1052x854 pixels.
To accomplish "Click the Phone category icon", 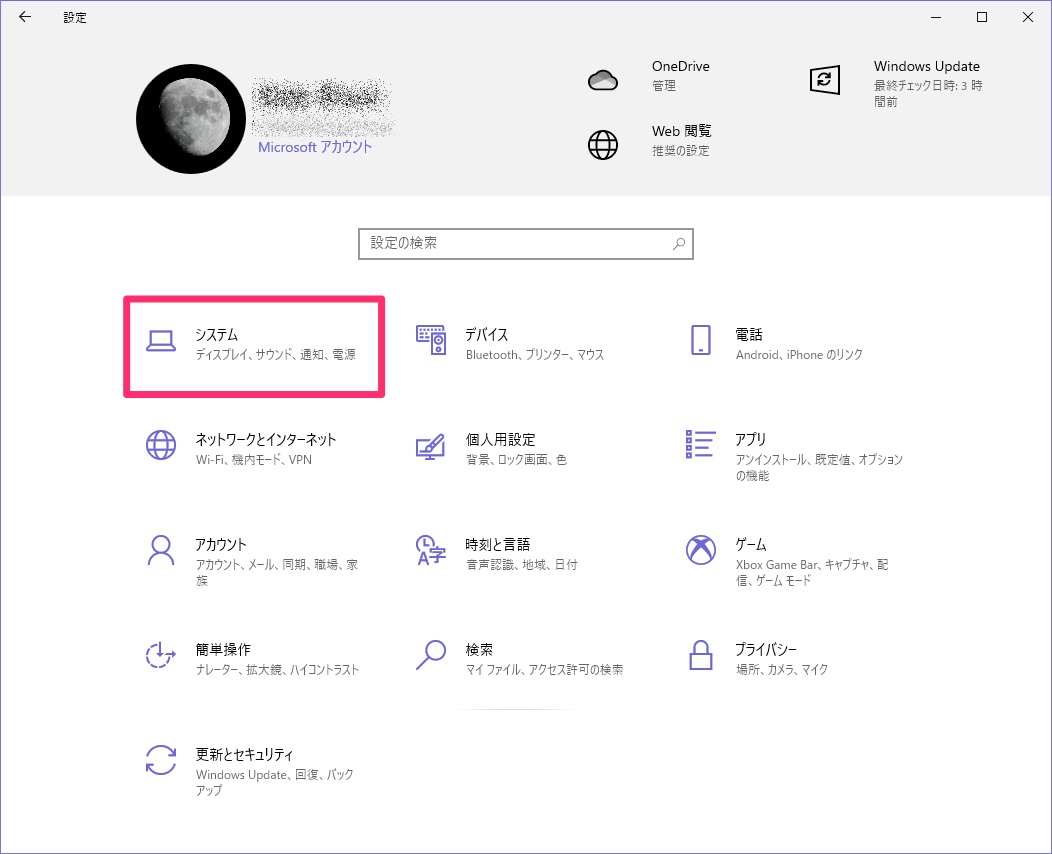I will tap(700, 340).
